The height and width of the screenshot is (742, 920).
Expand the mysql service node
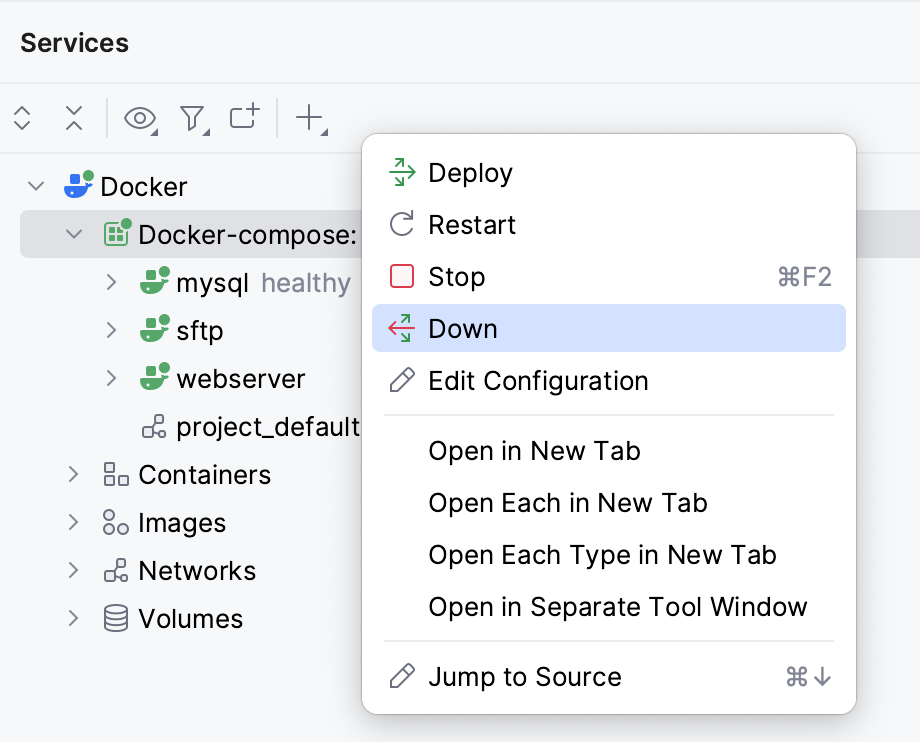click(x=112, y=282)
